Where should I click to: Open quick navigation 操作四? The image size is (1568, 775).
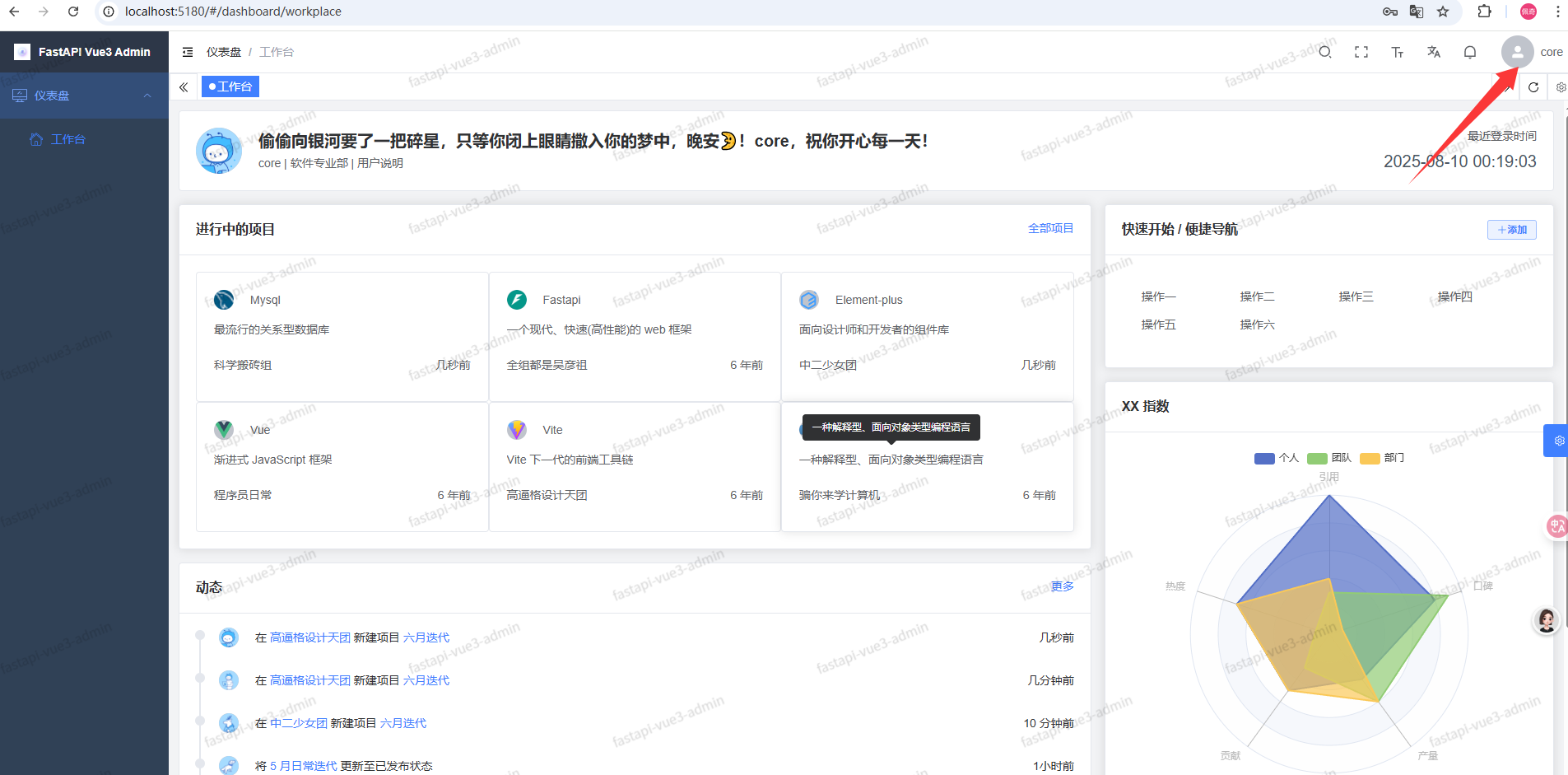1455,296
